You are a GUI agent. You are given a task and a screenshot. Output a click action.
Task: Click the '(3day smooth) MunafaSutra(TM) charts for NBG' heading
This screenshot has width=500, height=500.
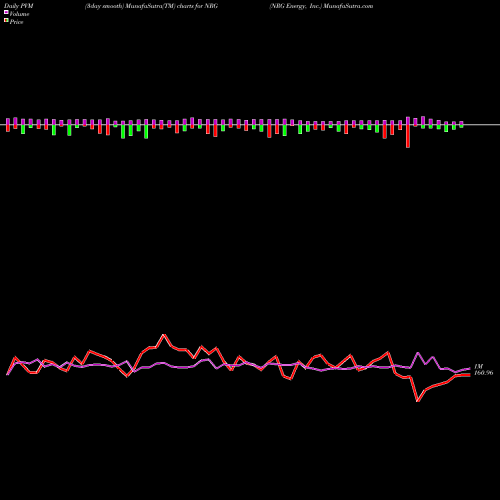(x=151, y=6)
